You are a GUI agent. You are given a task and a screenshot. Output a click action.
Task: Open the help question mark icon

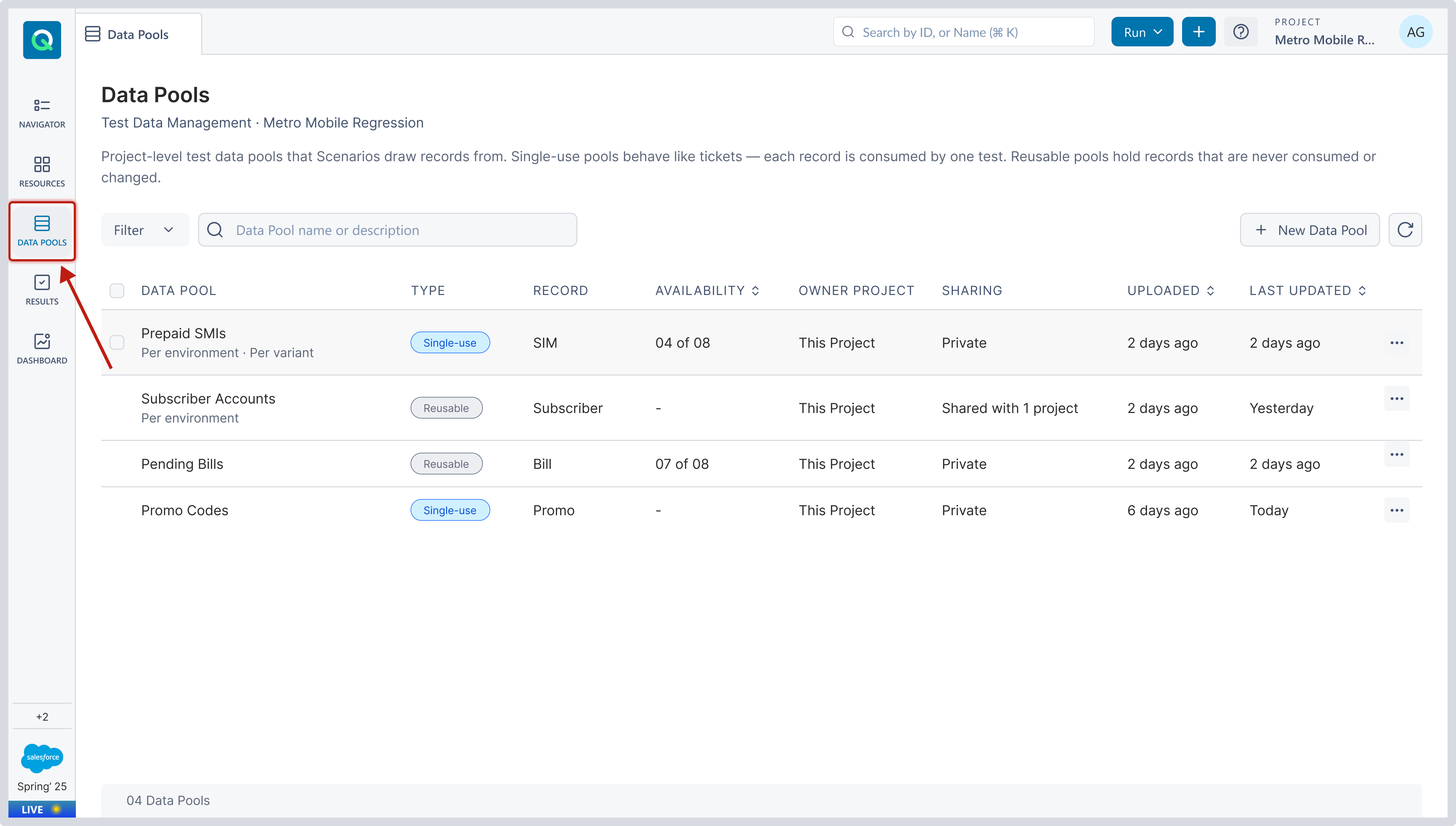1240,32
